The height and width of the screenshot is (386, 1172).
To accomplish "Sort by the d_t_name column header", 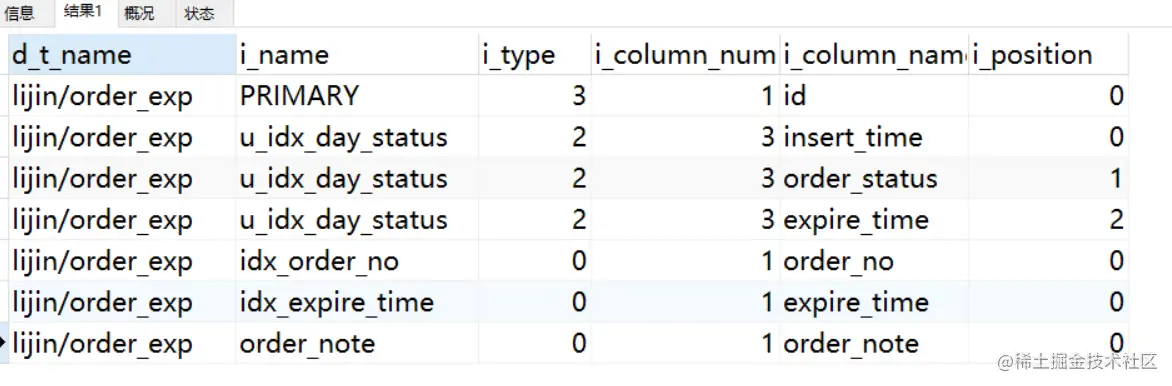I will pos(122,55).
